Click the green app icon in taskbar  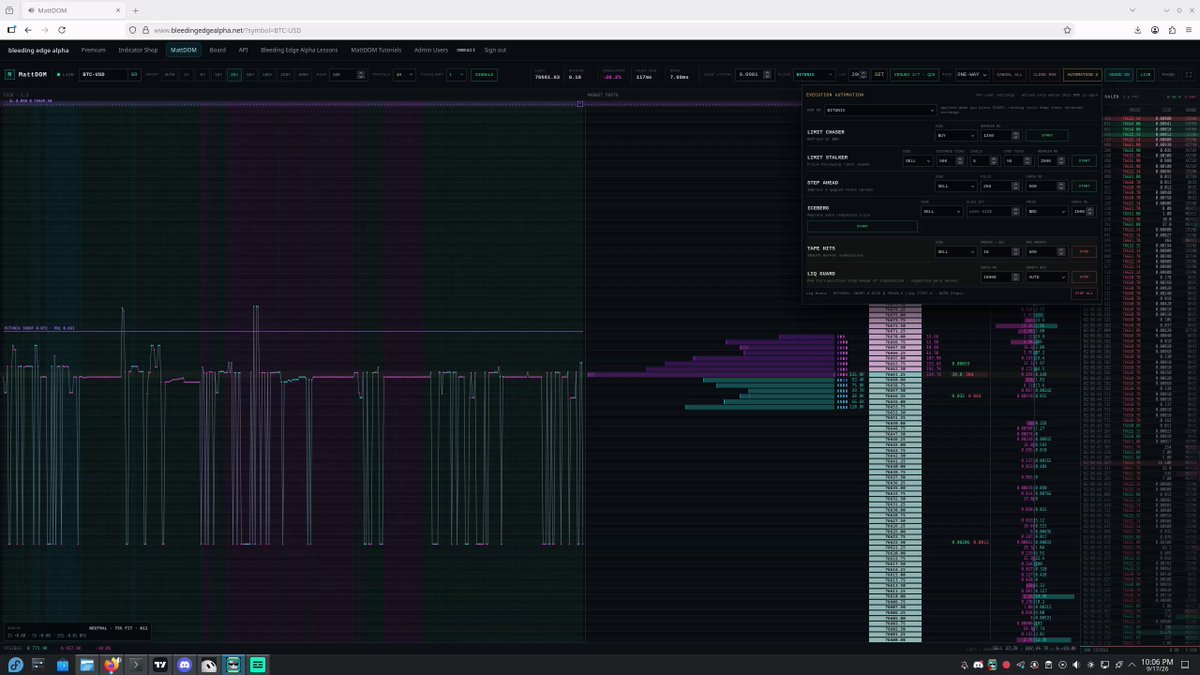pyautogui.click(x=258, y=665)
